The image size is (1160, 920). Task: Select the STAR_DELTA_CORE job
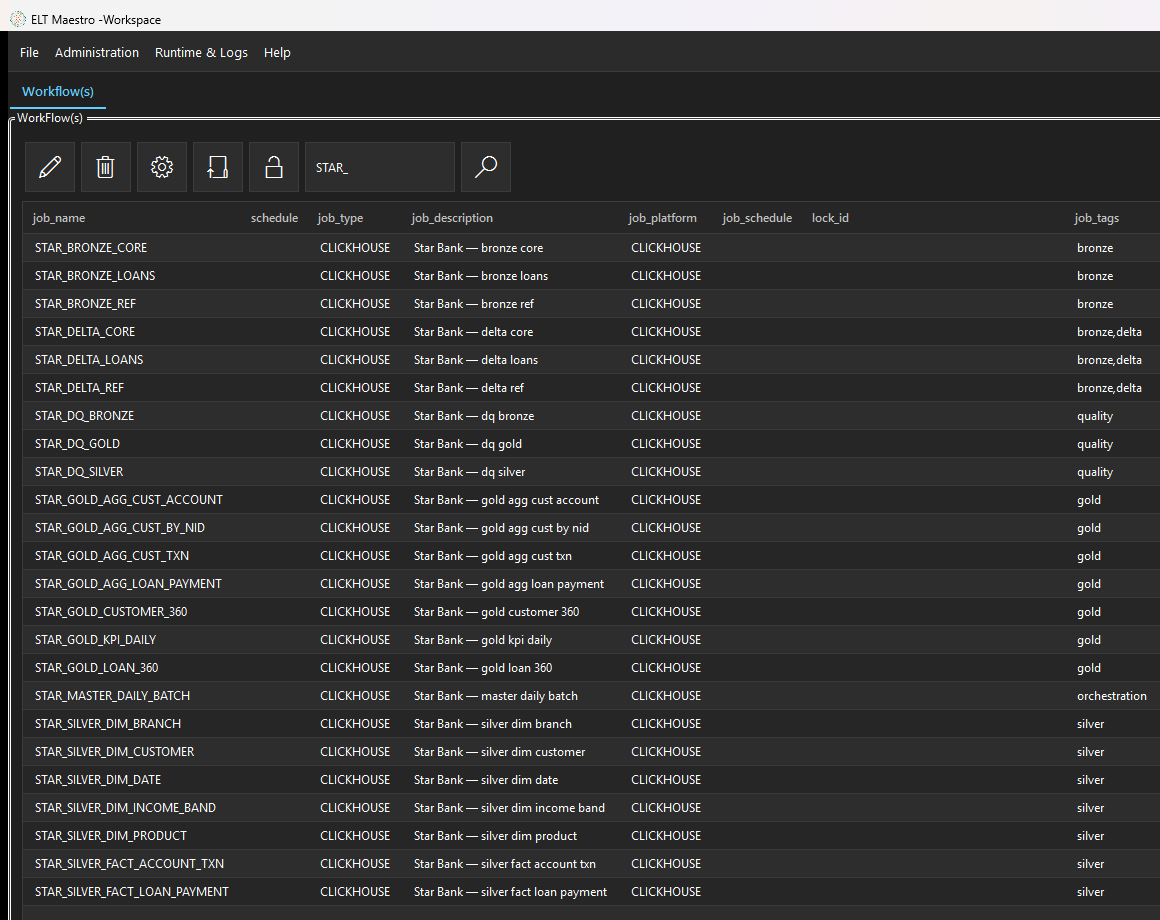[85, 332]
